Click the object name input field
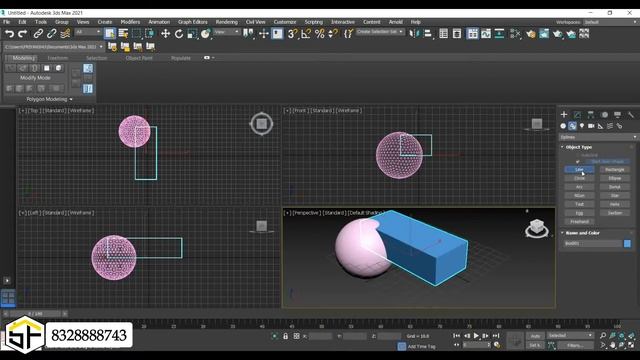Image resolution: width=640 pixels, height=360 pixels. point(593,244)
